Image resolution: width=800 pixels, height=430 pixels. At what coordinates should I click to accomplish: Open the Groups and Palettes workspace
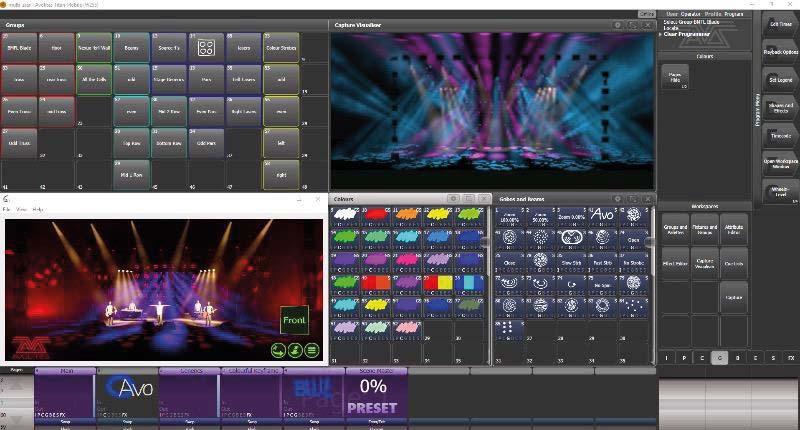pos(676,230)
